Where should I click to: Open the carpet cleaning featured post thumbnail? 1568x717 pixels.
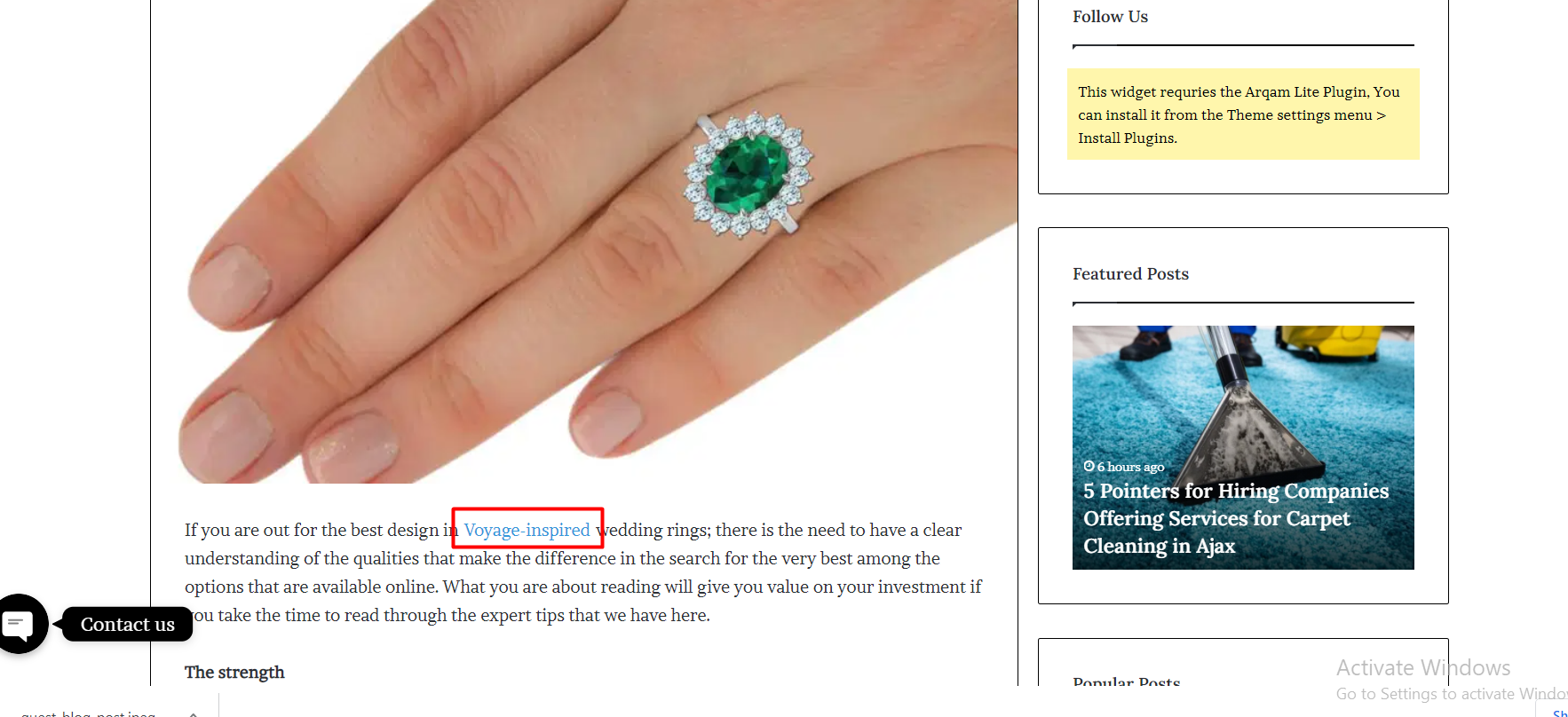tap(1243, 447)
